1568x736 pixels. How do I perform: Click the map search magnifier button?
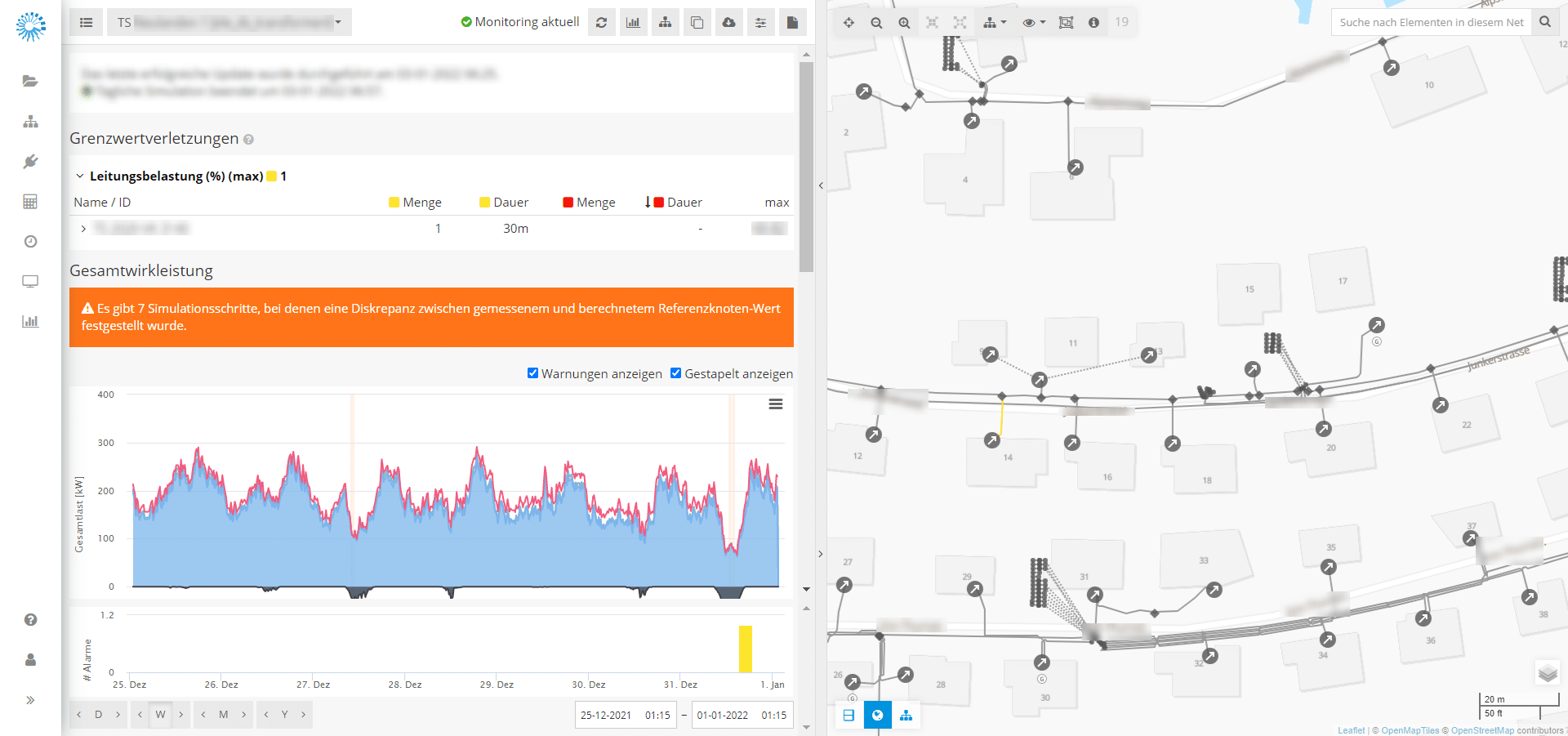click(1544, 22)
